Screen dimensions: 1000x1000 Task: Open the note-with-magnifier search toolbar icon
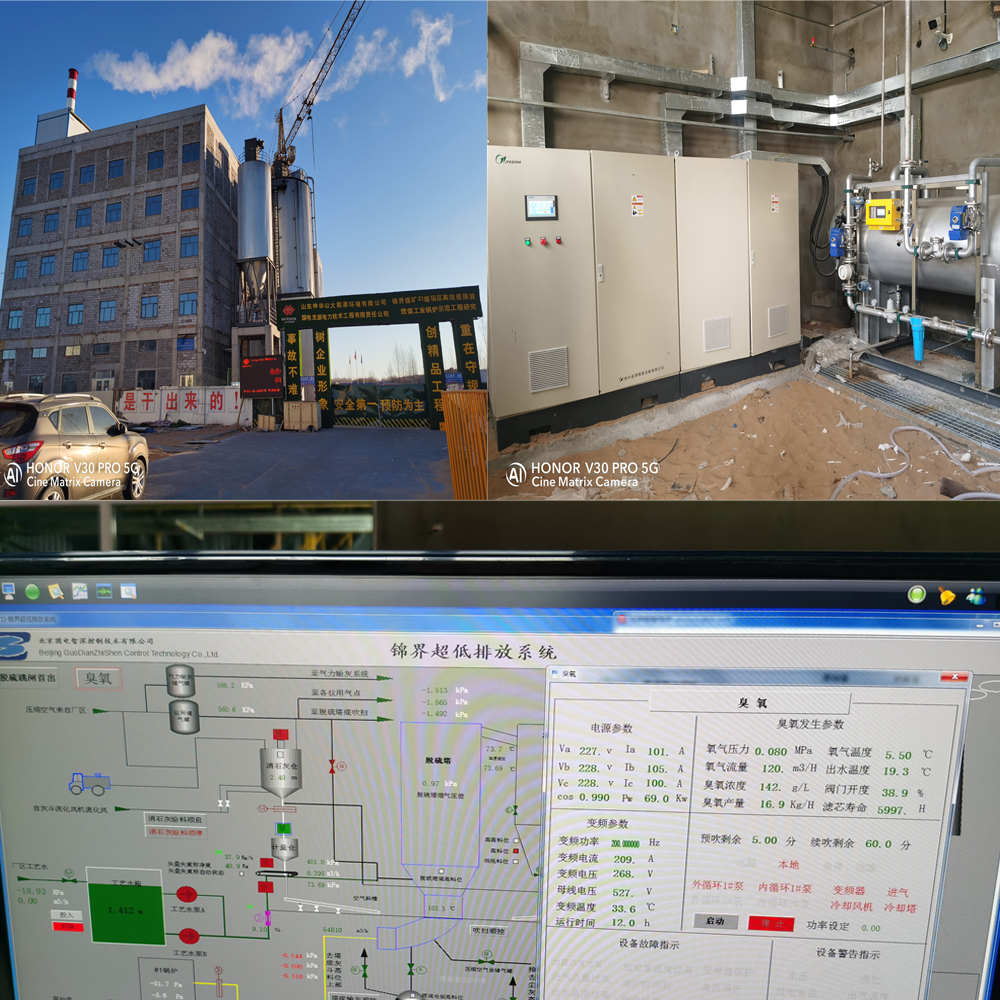click(x=56, y=592)
